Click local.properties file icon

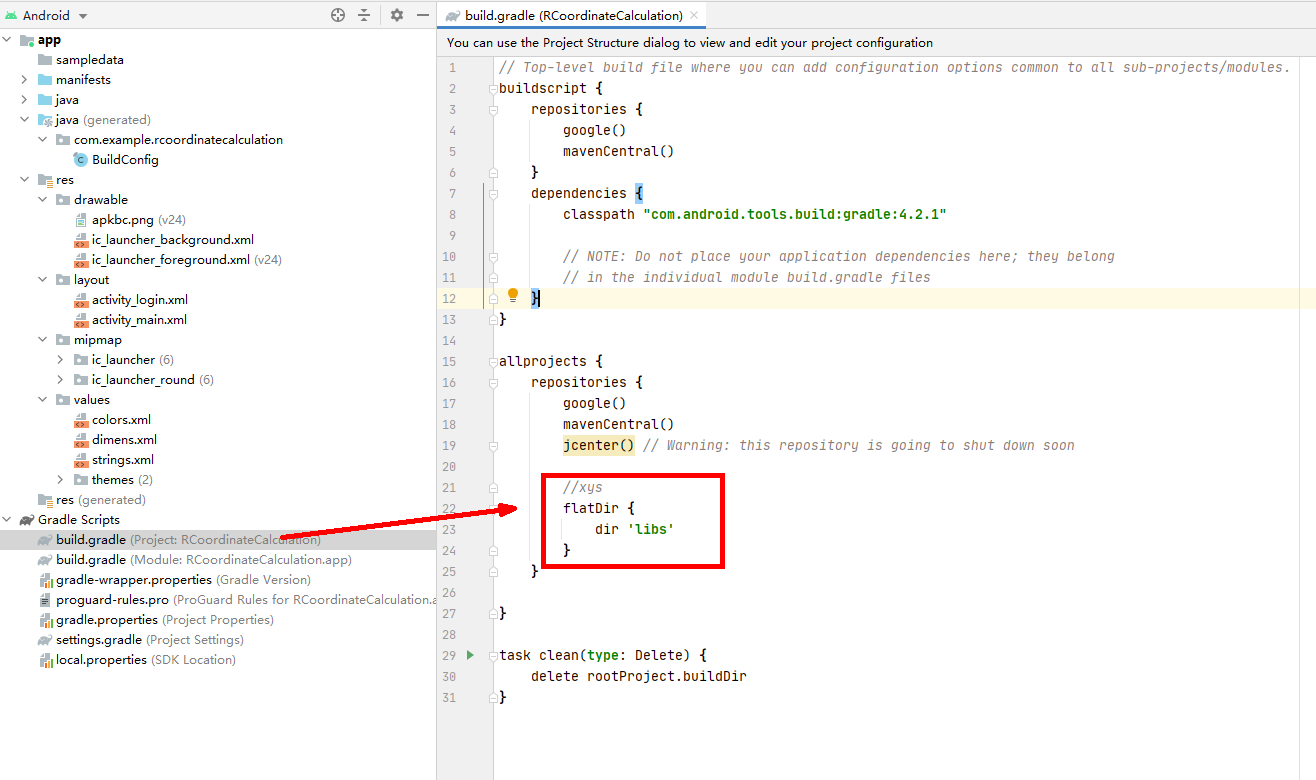click(x=45, y=660)
